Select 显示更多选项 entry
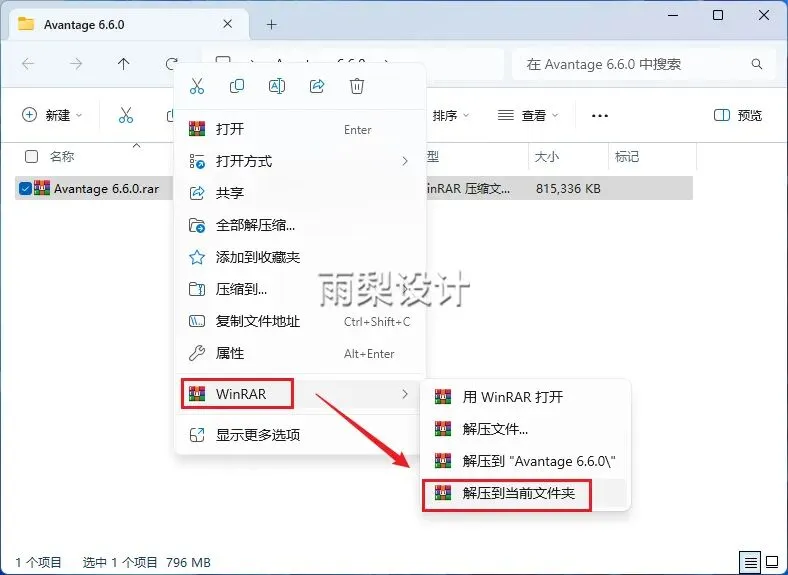788x575 pixels. [x=300, y=435]
